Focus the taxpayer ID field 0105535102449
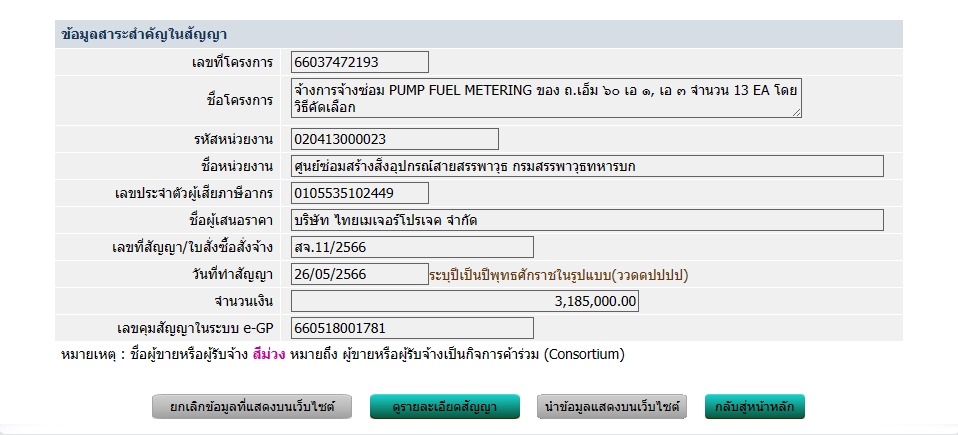958x435 pixels. coord(360,193)
